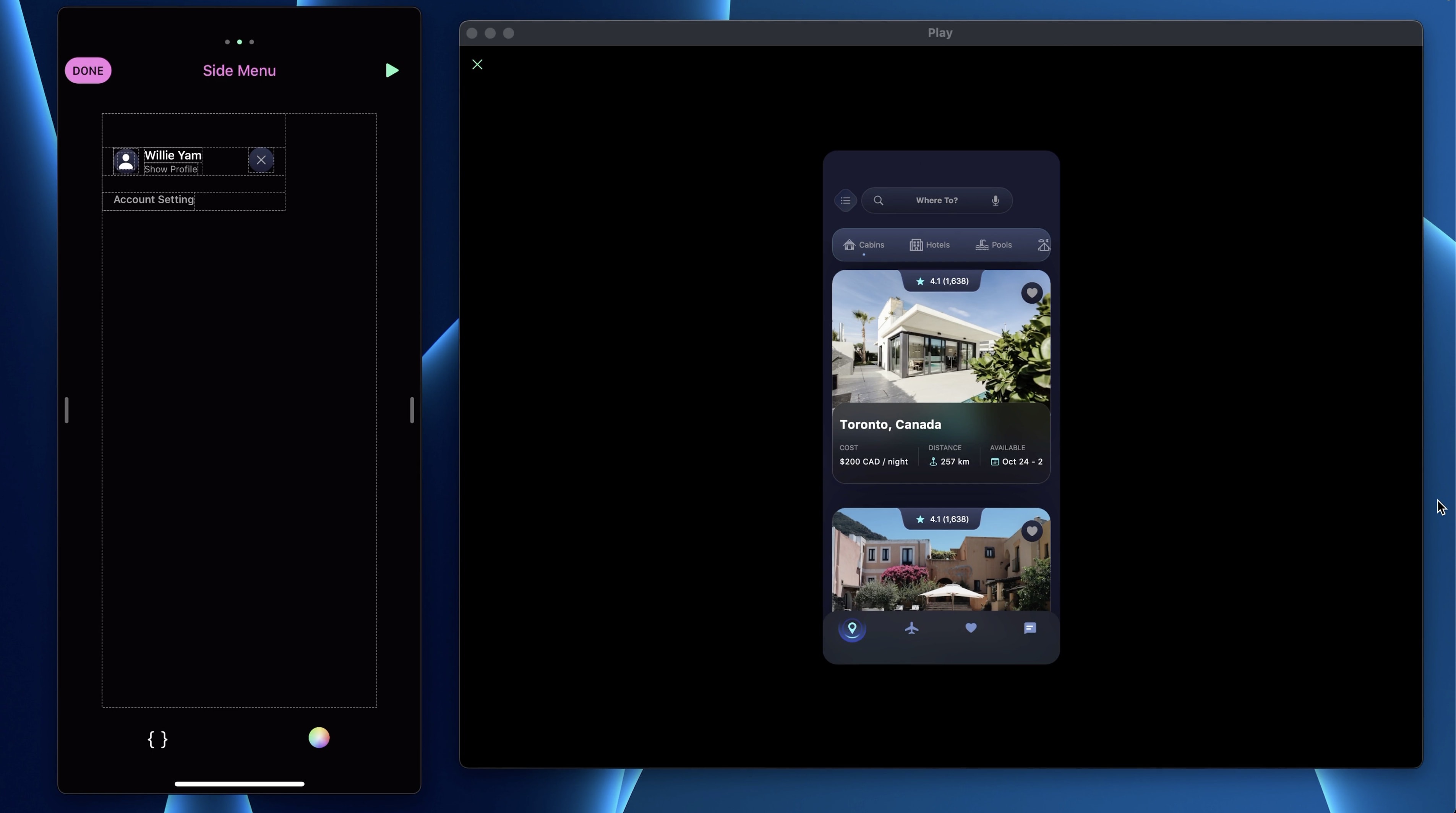Open the heart favorites bottom tab
The width and height of the screenshot is (1456, 813).
point(971,628)
